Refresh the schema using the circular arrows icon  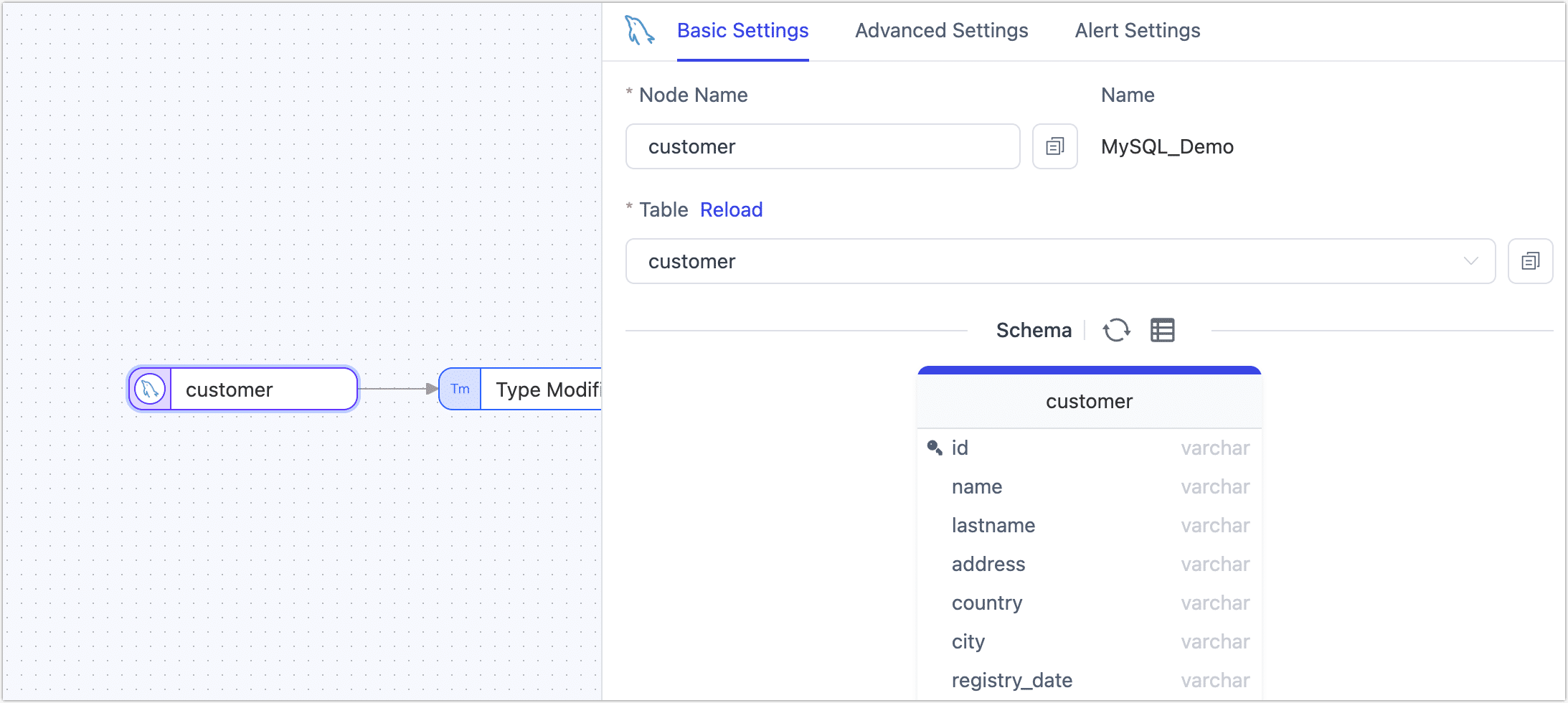(1117, 330)
